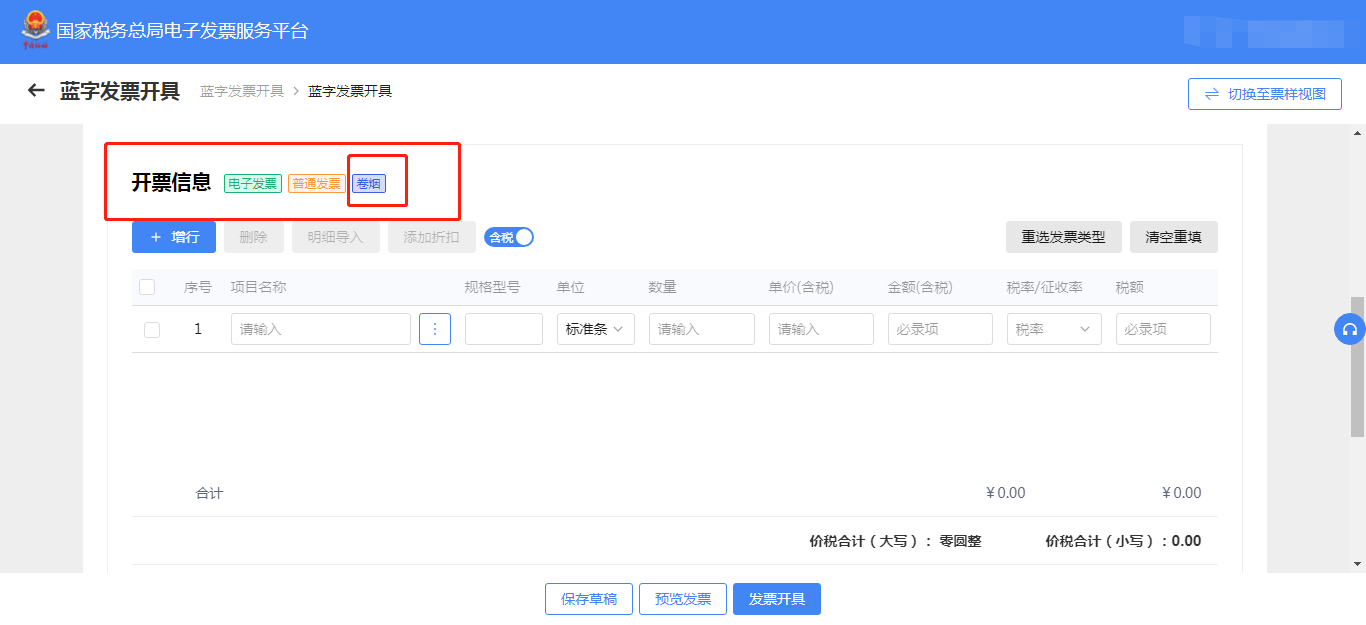
Task: Click the 序号 column header
Action: pyautogui.click(x=198, y=287)
